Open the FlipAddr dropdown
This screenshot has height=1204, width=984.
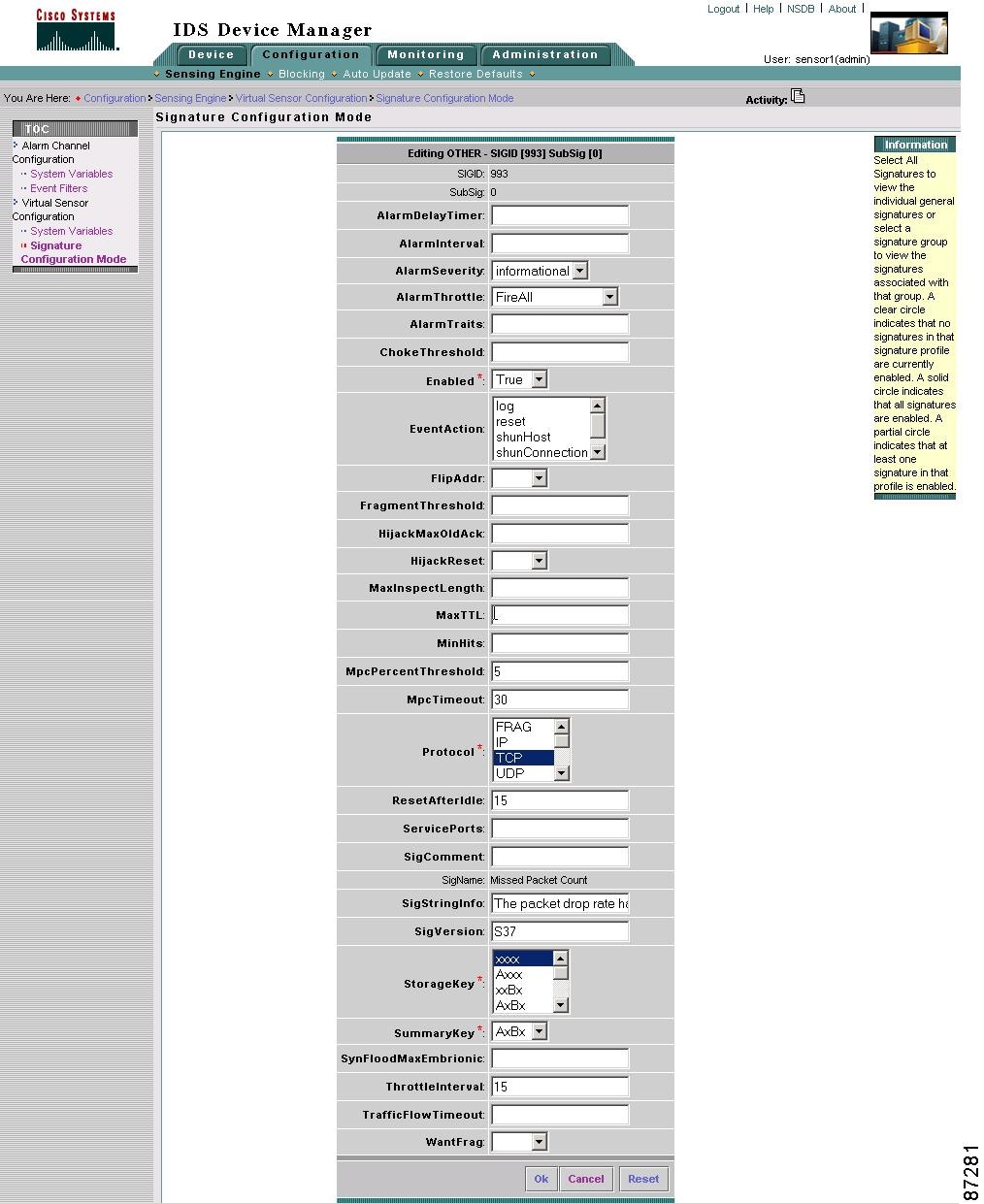point(538,477)
